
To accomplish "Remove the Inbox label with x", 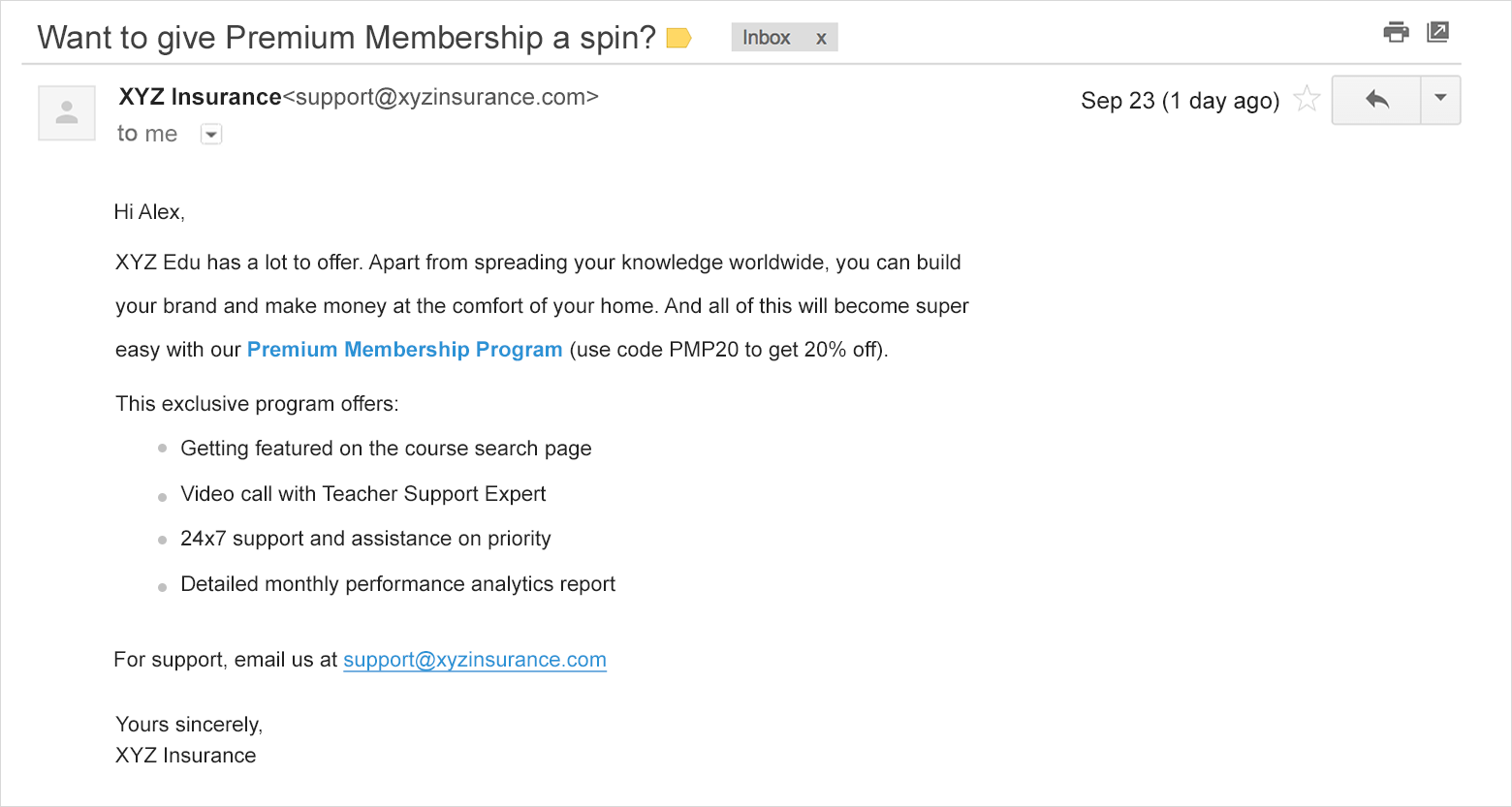I will click(x=821, y=39).
